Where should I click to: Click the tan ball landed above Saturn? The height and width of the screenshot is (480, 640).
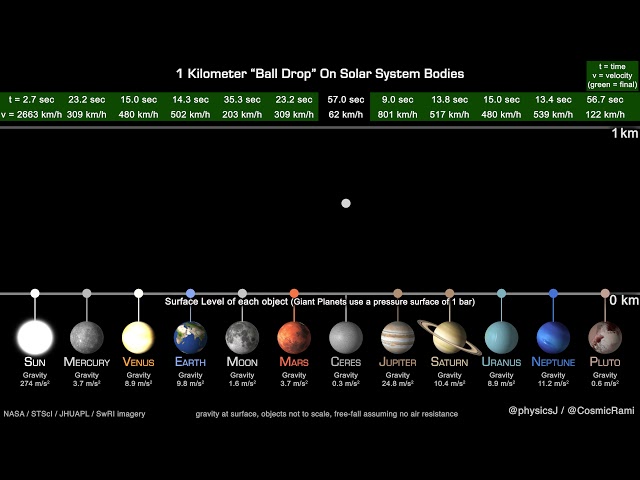(449, 293)
